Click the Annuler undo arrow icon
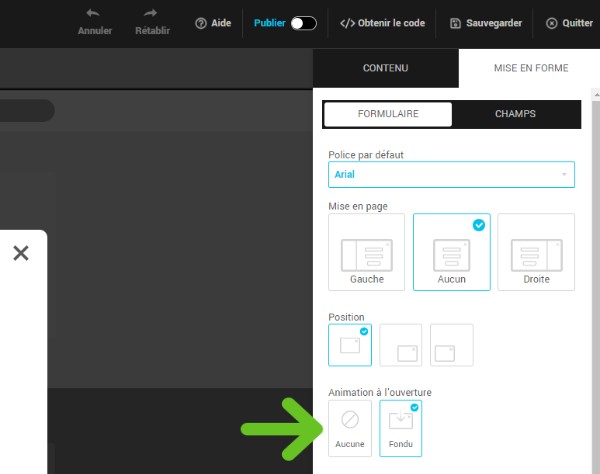The image size is (600, 474). 94,14
